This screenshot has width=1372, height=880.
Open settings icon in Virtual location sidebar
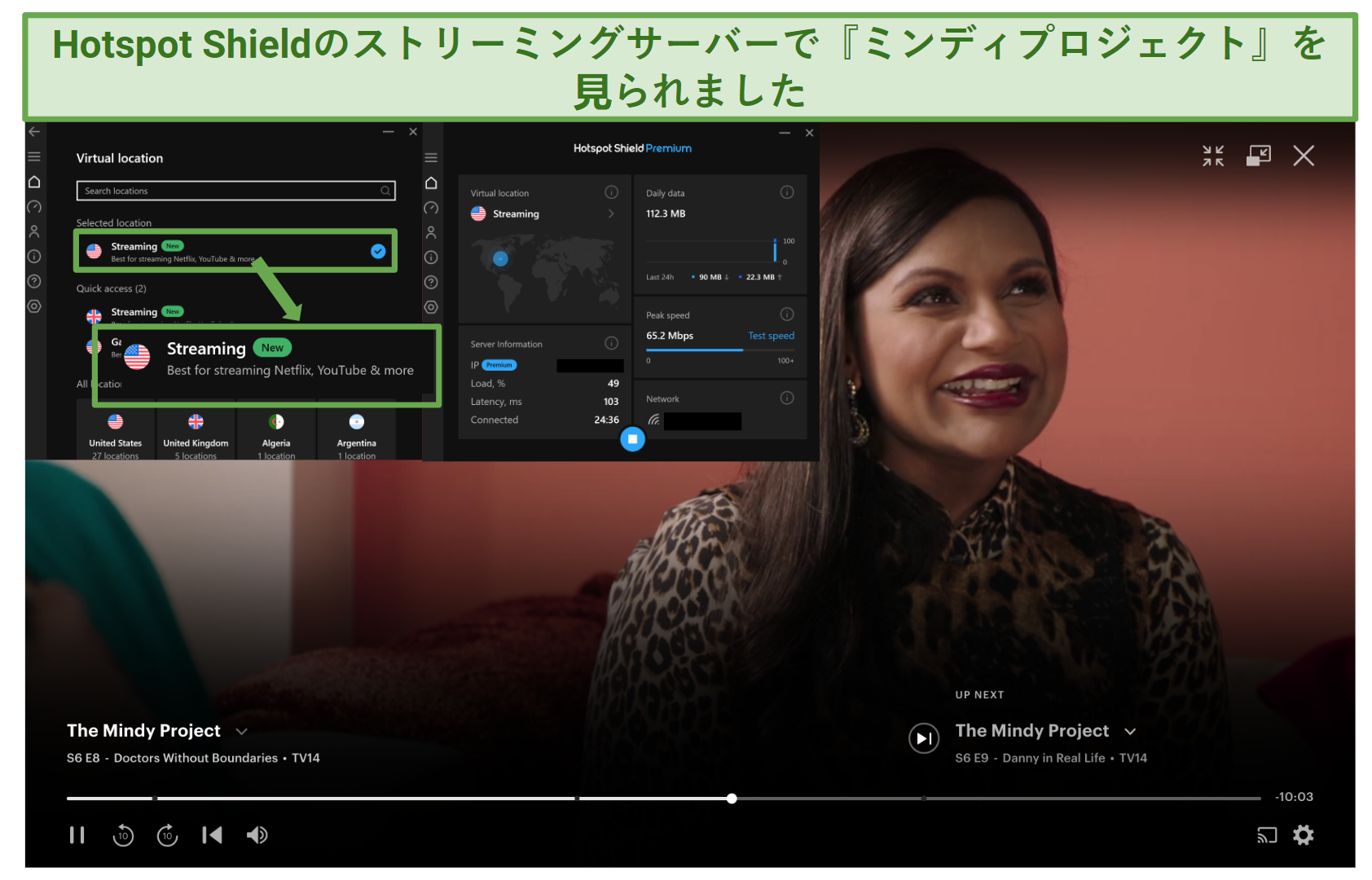(x=34, y=307)
